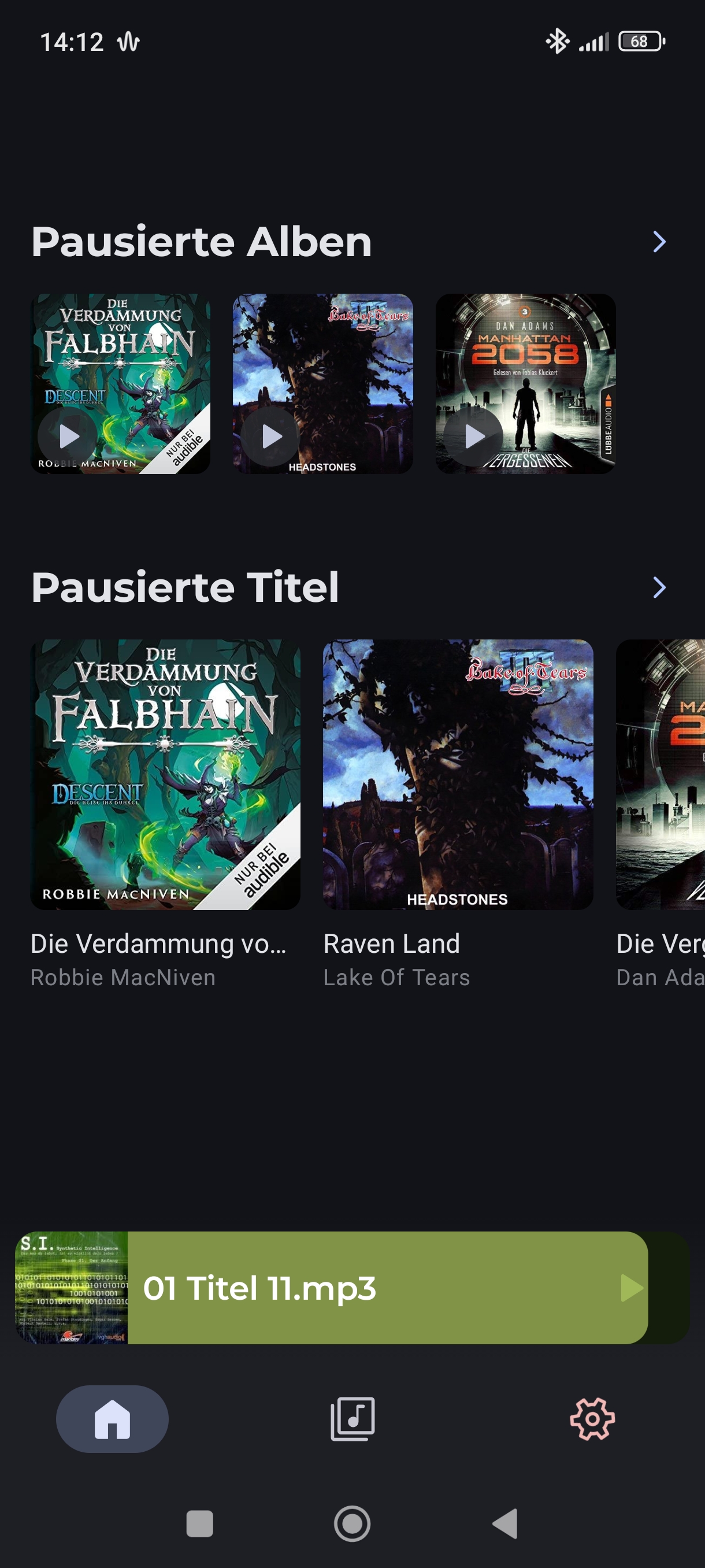Play the Headstones album in Pausierte Alben
This screenshot has height=1568, width=705.
pyautogui.click(x=270, y=437)
